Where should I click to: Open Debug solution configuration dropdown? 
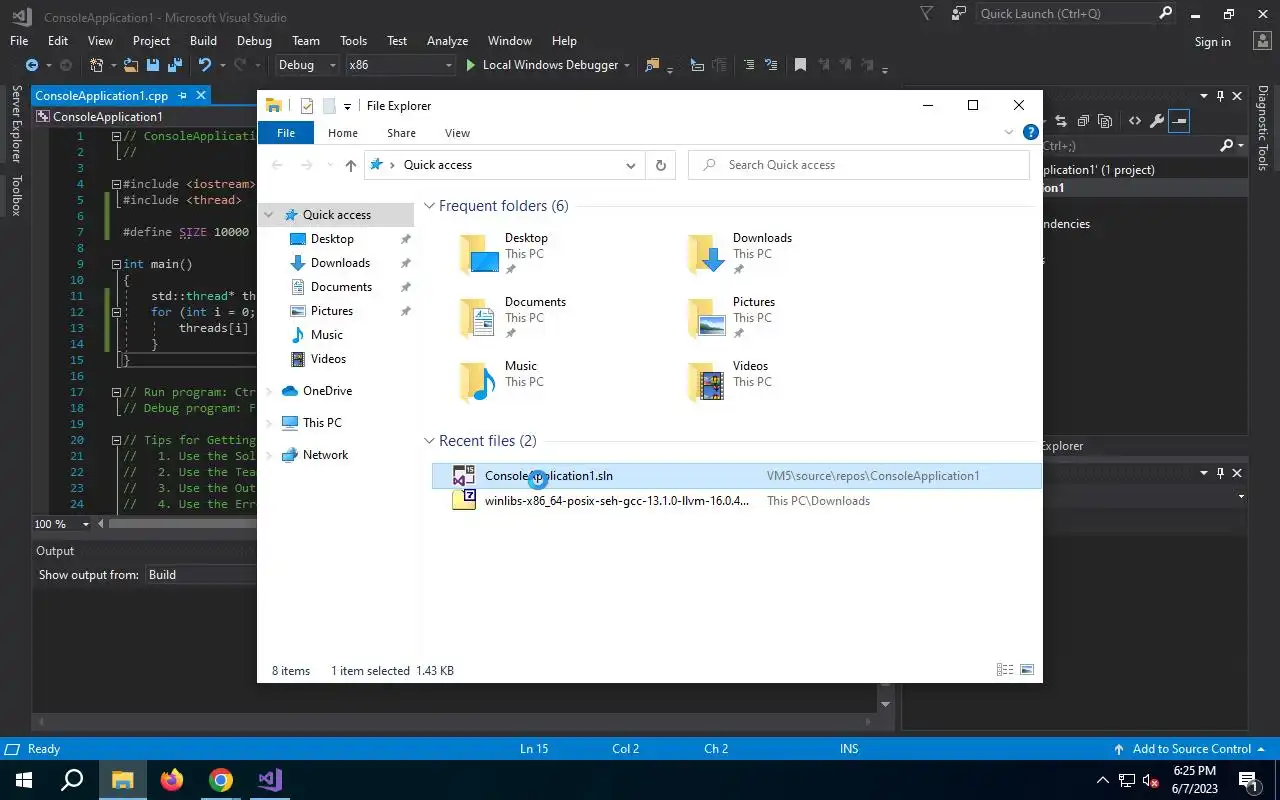[x=307, y=65]
